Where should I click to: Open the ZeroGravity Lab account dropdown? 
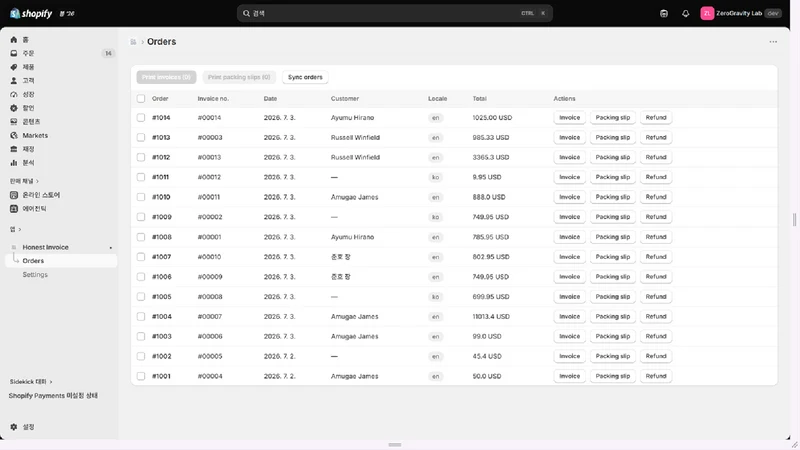(741, 13)
